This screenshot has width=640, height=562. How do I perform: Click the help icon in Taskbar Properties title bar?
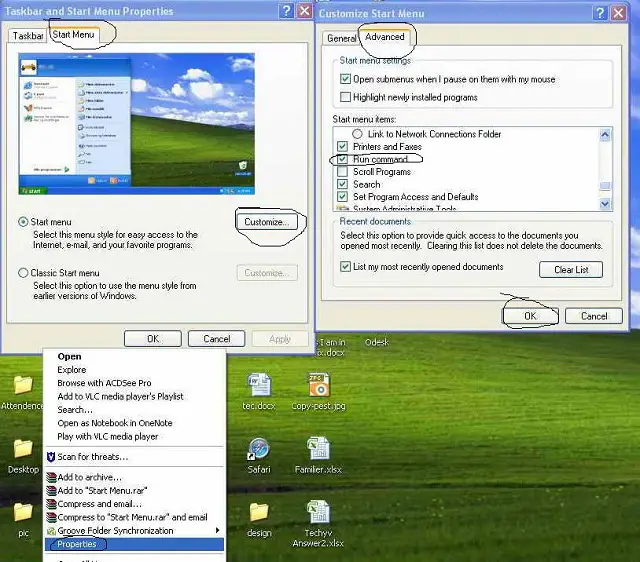pyautogui.click(x=287, y=11)
